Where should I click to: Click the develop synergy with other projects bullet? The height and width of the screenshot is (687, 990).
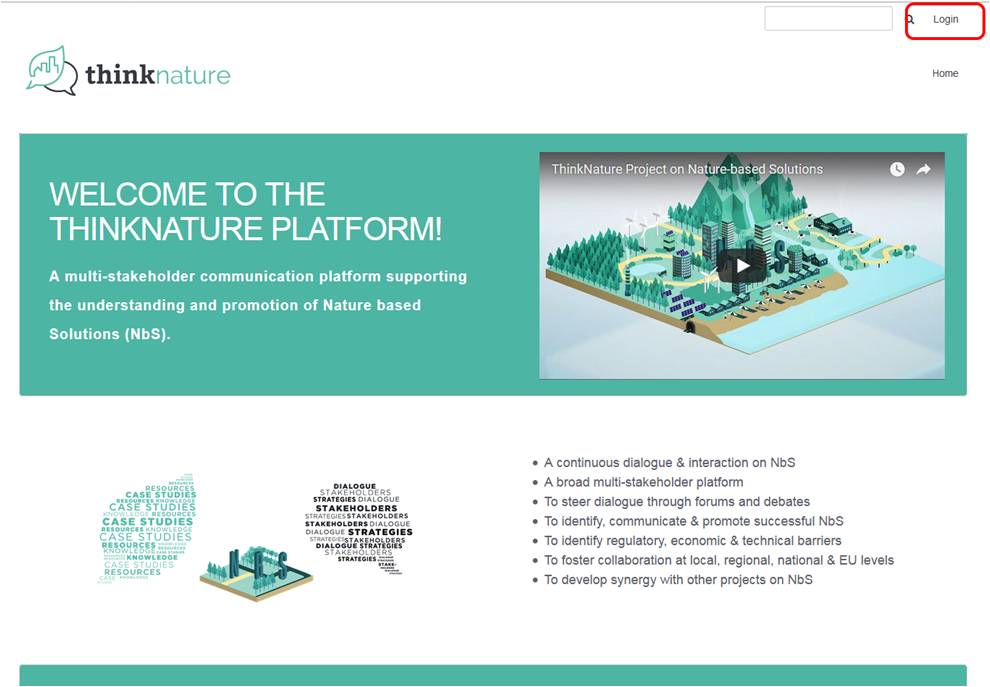click(678, 580)
